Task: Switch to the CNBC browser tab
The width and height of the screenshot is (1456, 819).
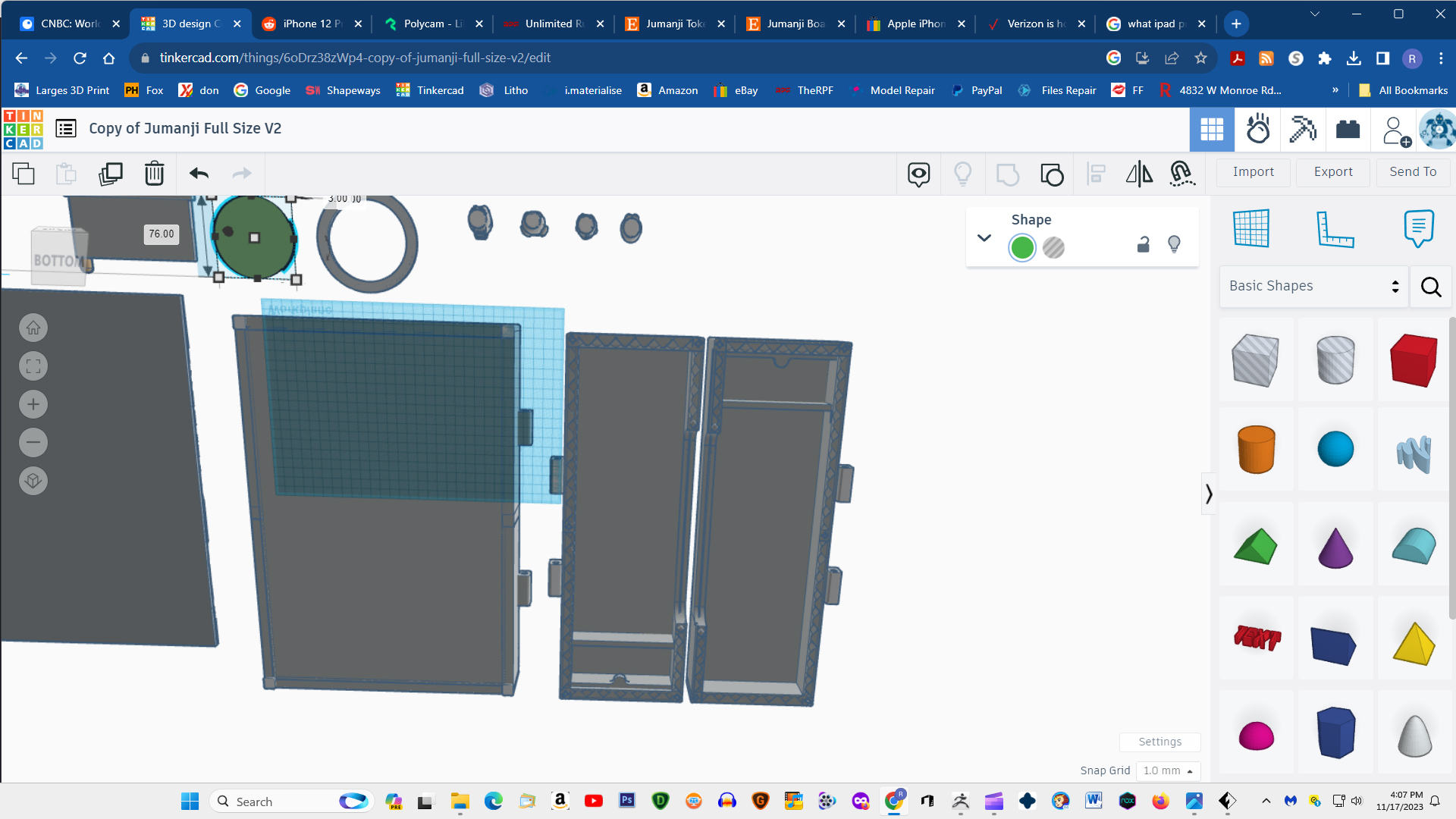Action: click(70, 24)
